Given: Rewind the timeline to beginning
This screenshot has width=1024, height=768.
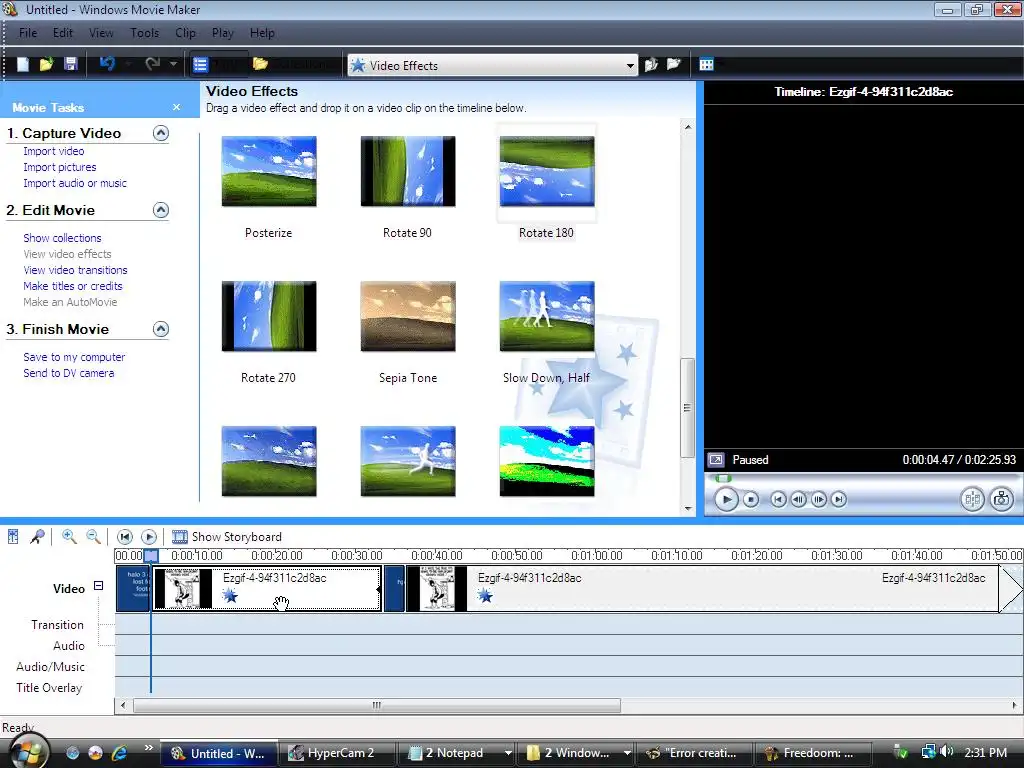Looking at the screenshot, I should point(125,537).
